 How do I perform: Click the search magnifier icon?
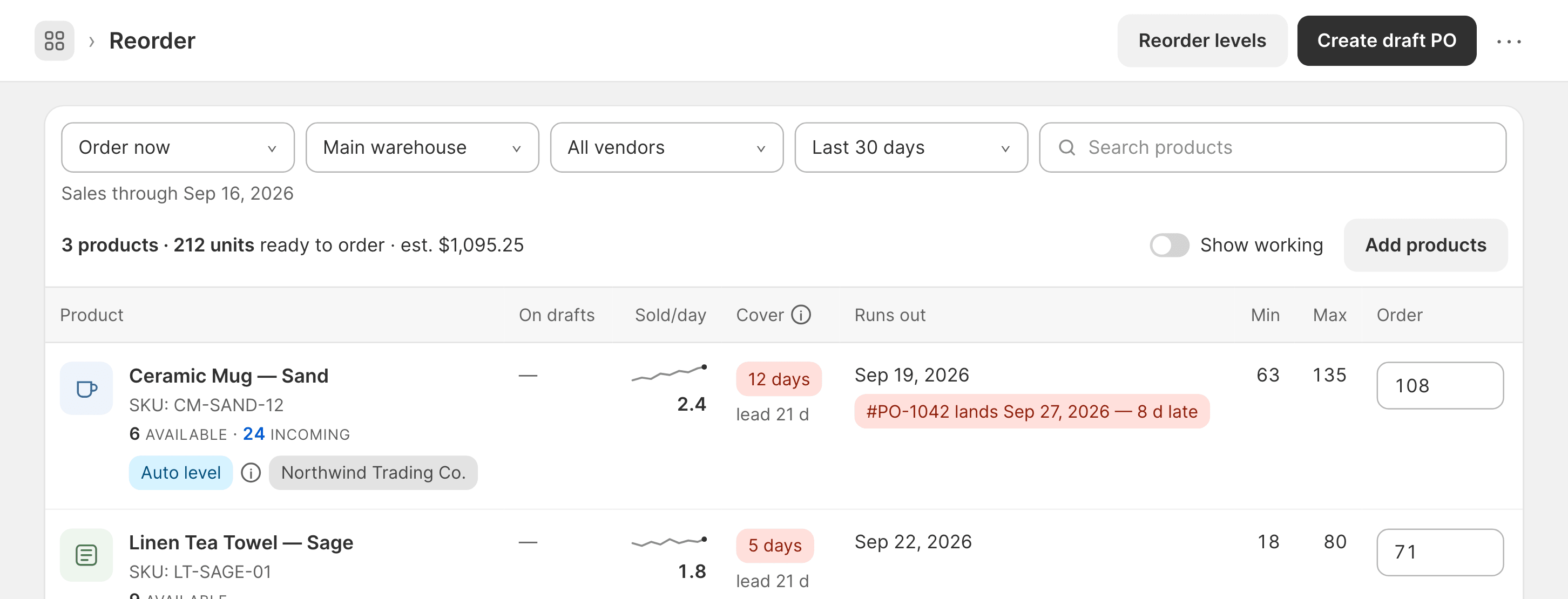pos(1066,148)
